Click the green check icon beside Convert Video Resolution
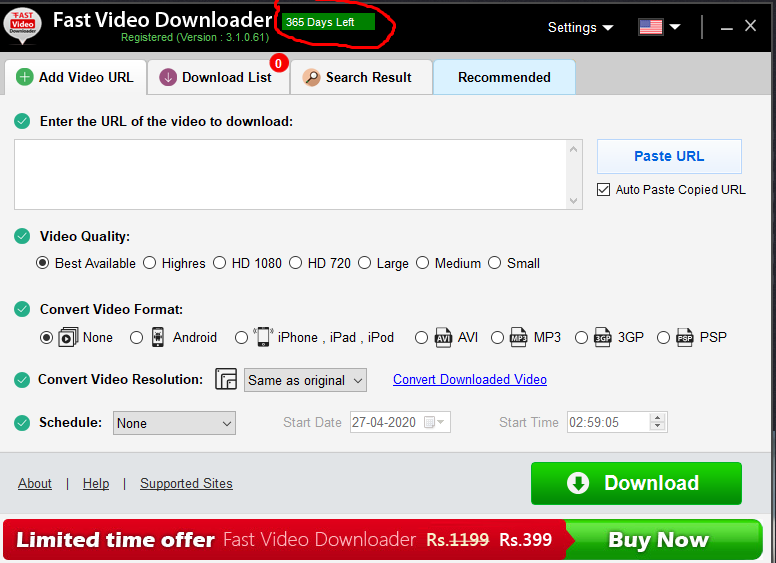776x563 pixels. point(22,379)
